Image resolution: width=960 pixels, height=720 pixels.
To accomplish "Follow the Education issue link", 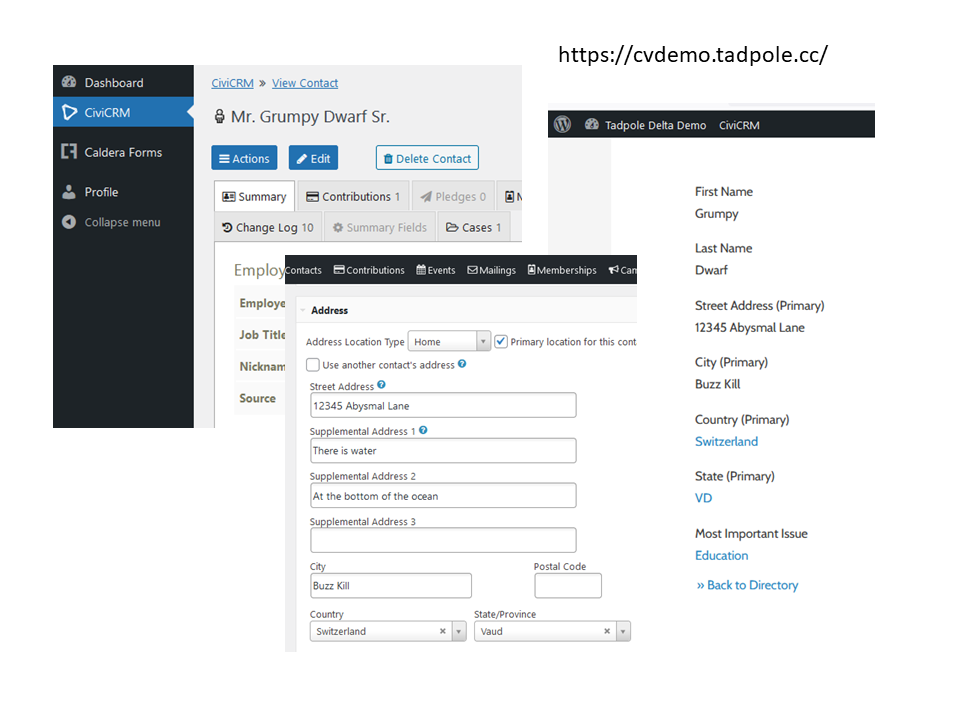I will coord(721,555).
